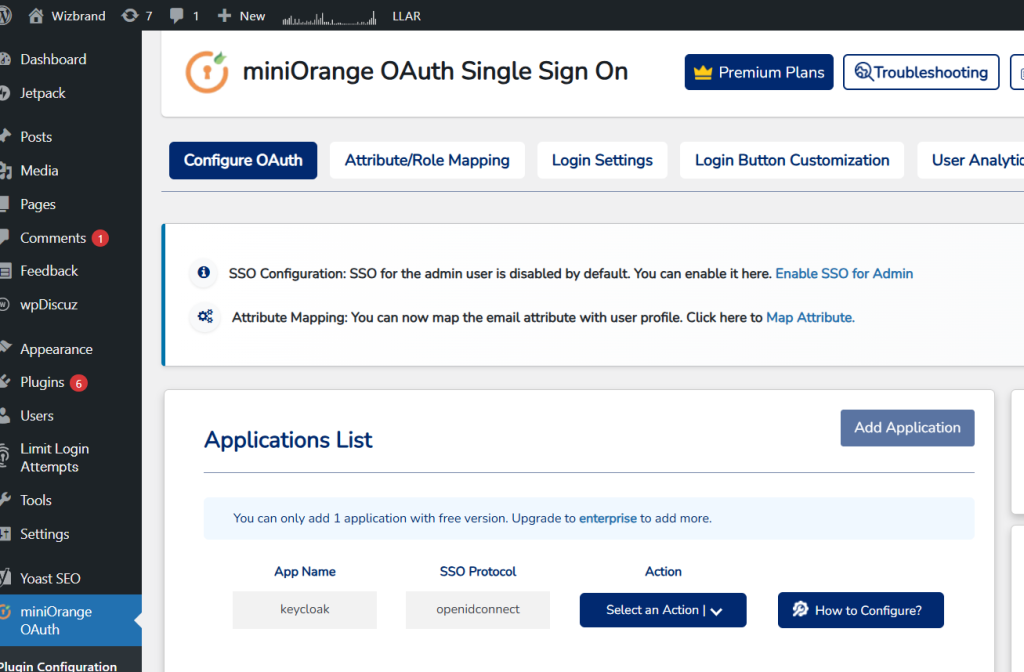Click the Map Attribute link

click(810, 317)
